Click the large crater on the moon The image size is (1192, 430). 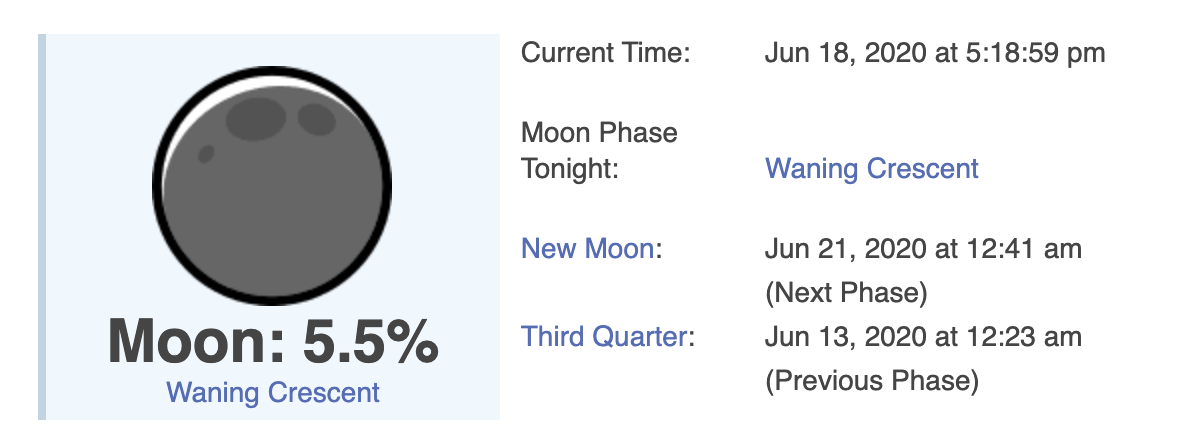pos(256,119)
